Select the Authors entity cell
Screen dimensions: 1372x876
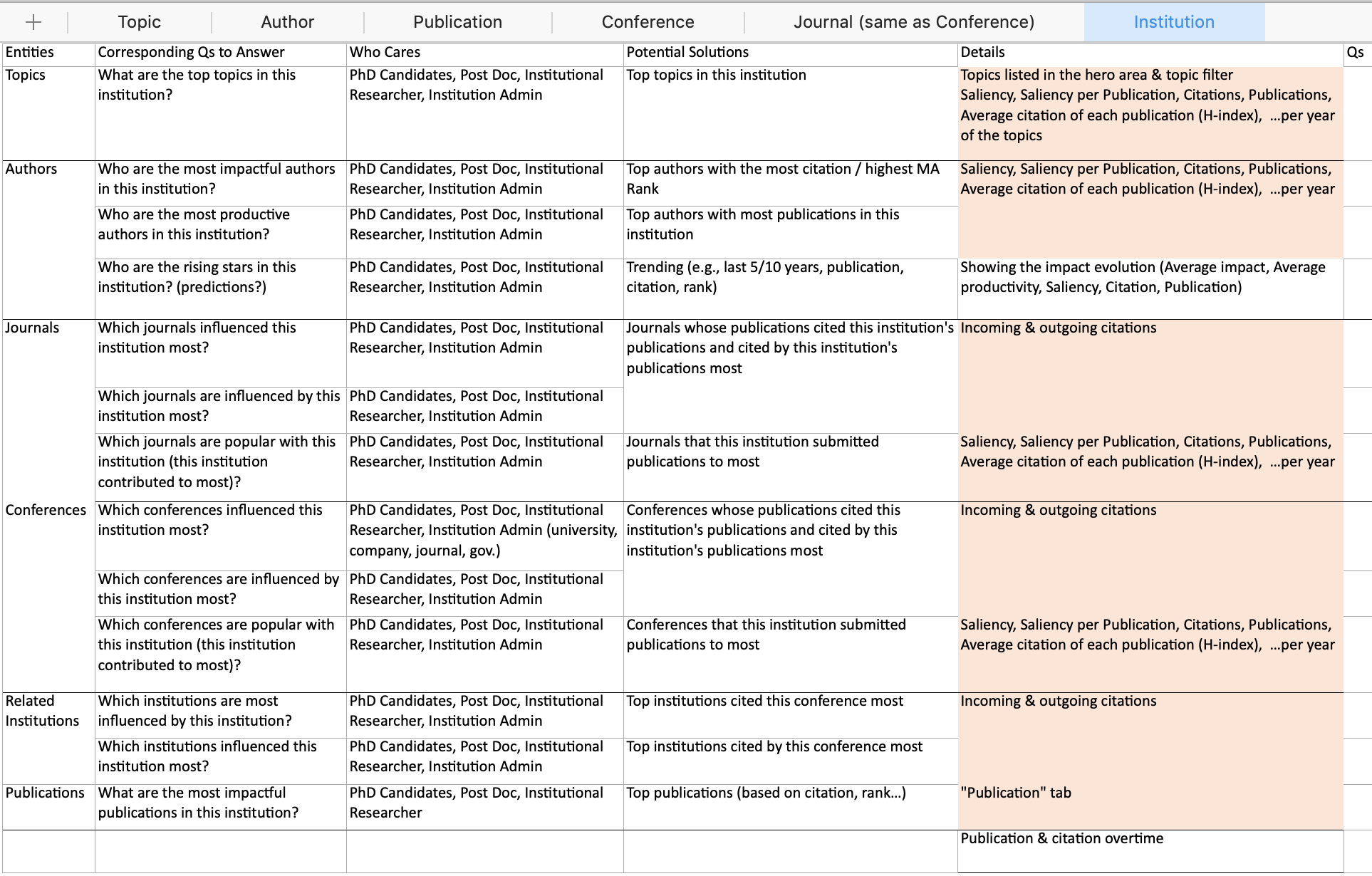[x=48, y=240]
